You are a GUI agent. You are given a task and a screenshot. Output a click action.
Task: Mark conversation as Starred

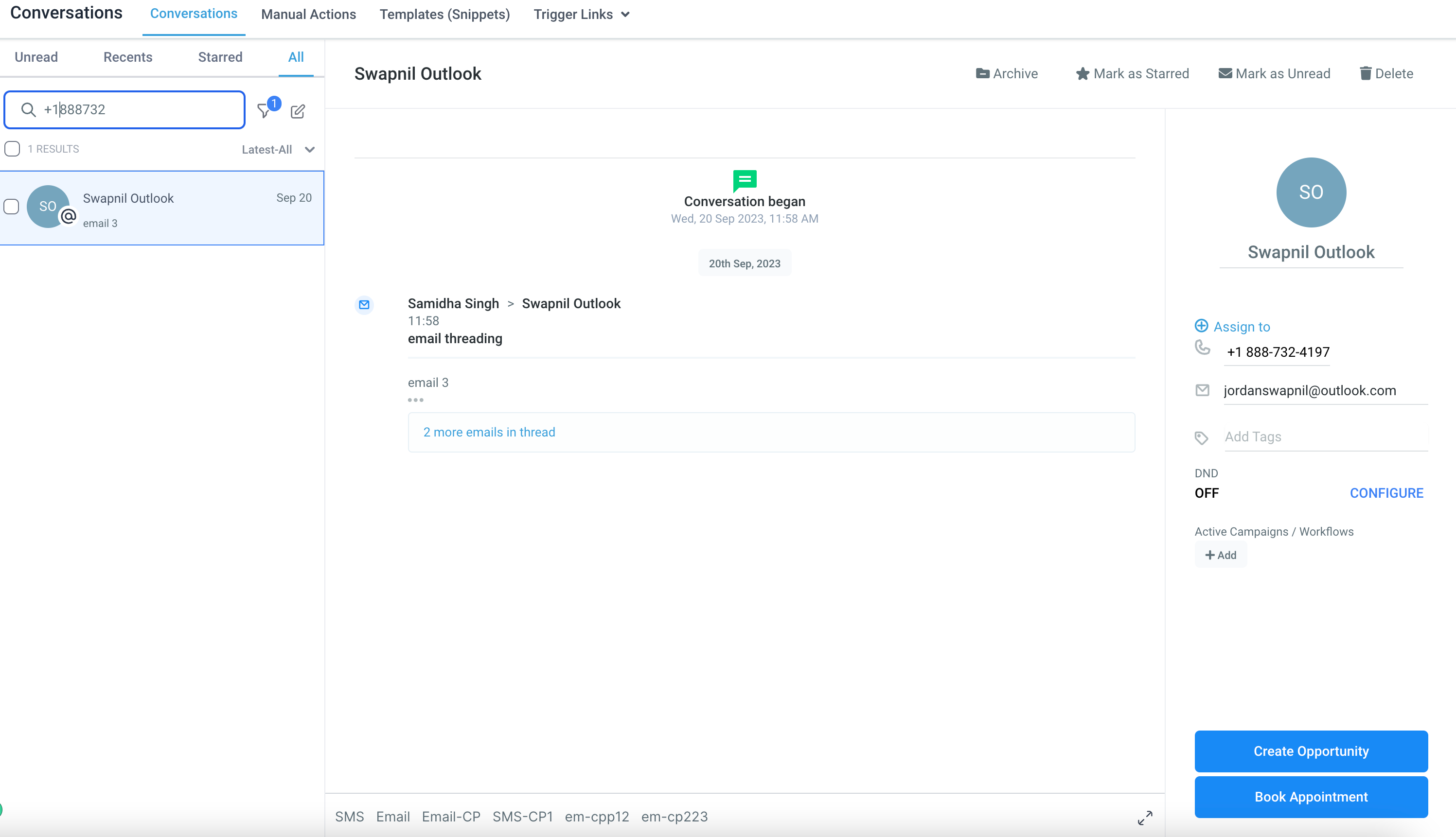1131,73
